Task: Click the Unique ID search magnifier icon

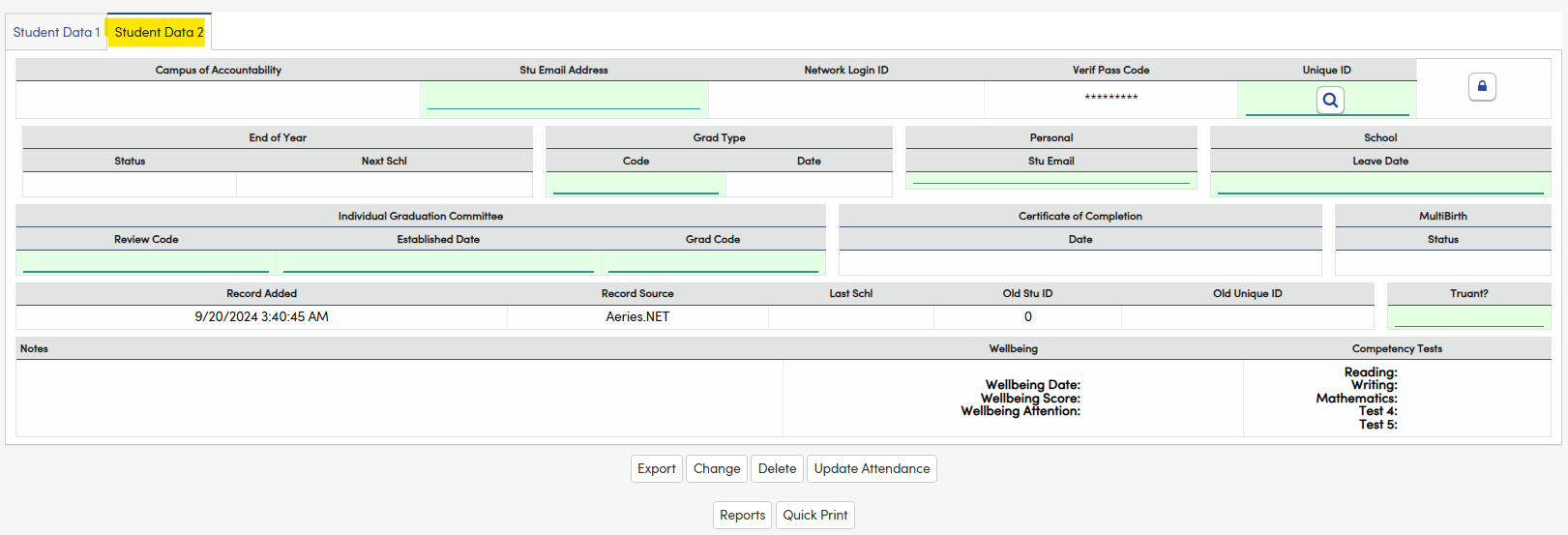Action: [1330, 100]
